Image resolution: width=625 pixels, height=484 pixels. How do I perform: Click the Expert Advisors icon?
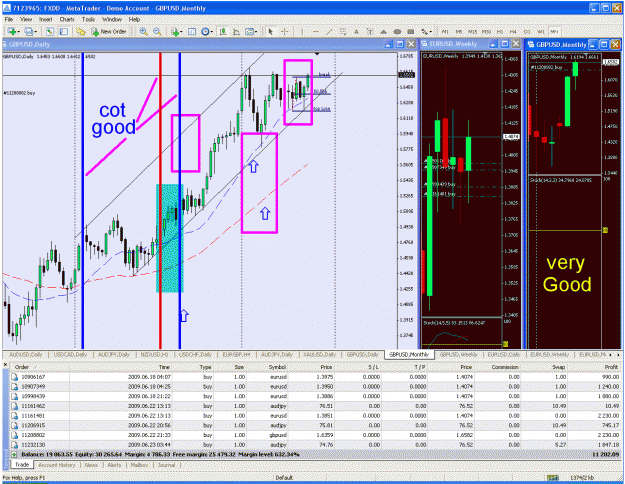[81, 31]
